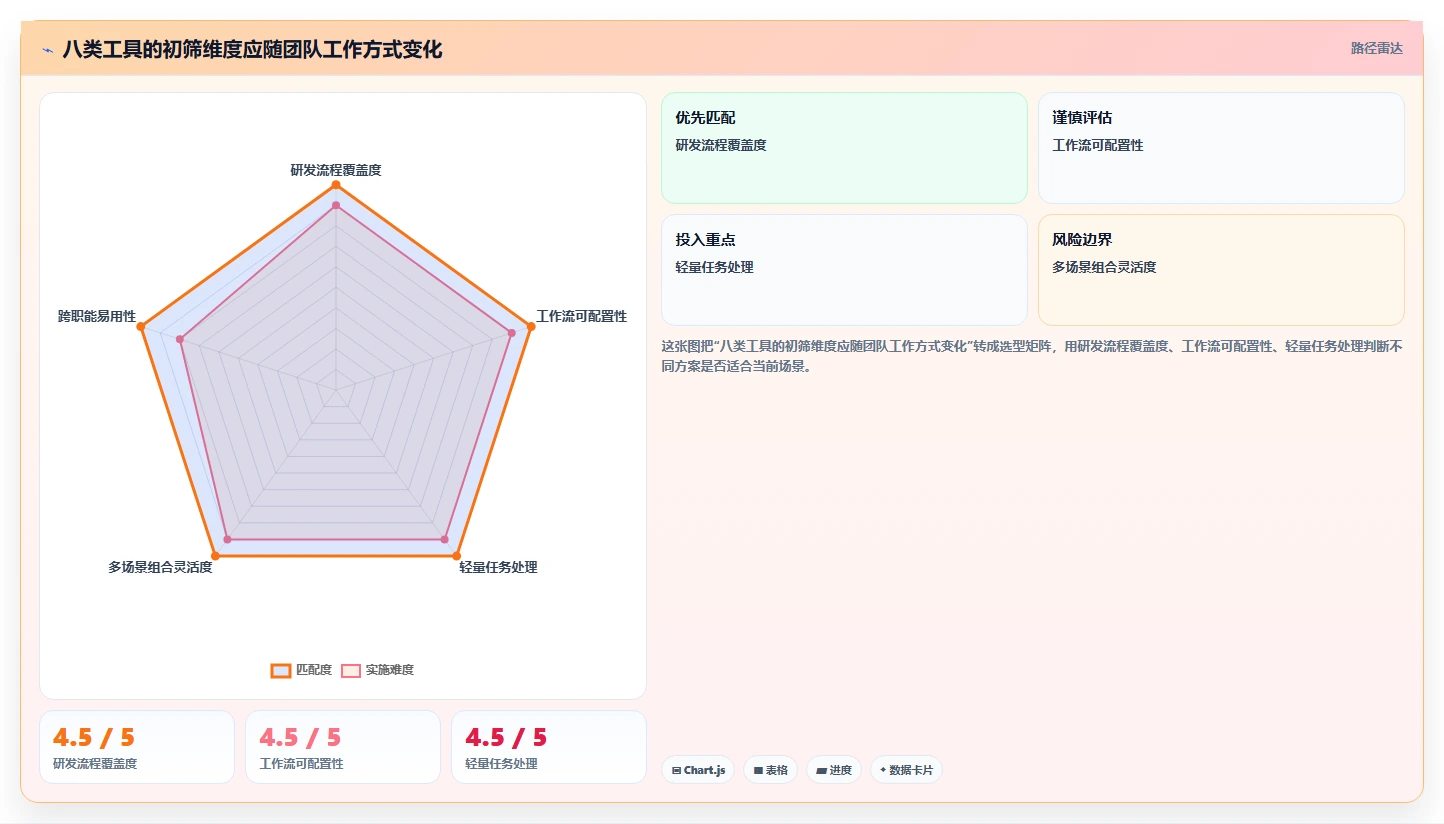Click the Chart.js tag

[698, 770]
